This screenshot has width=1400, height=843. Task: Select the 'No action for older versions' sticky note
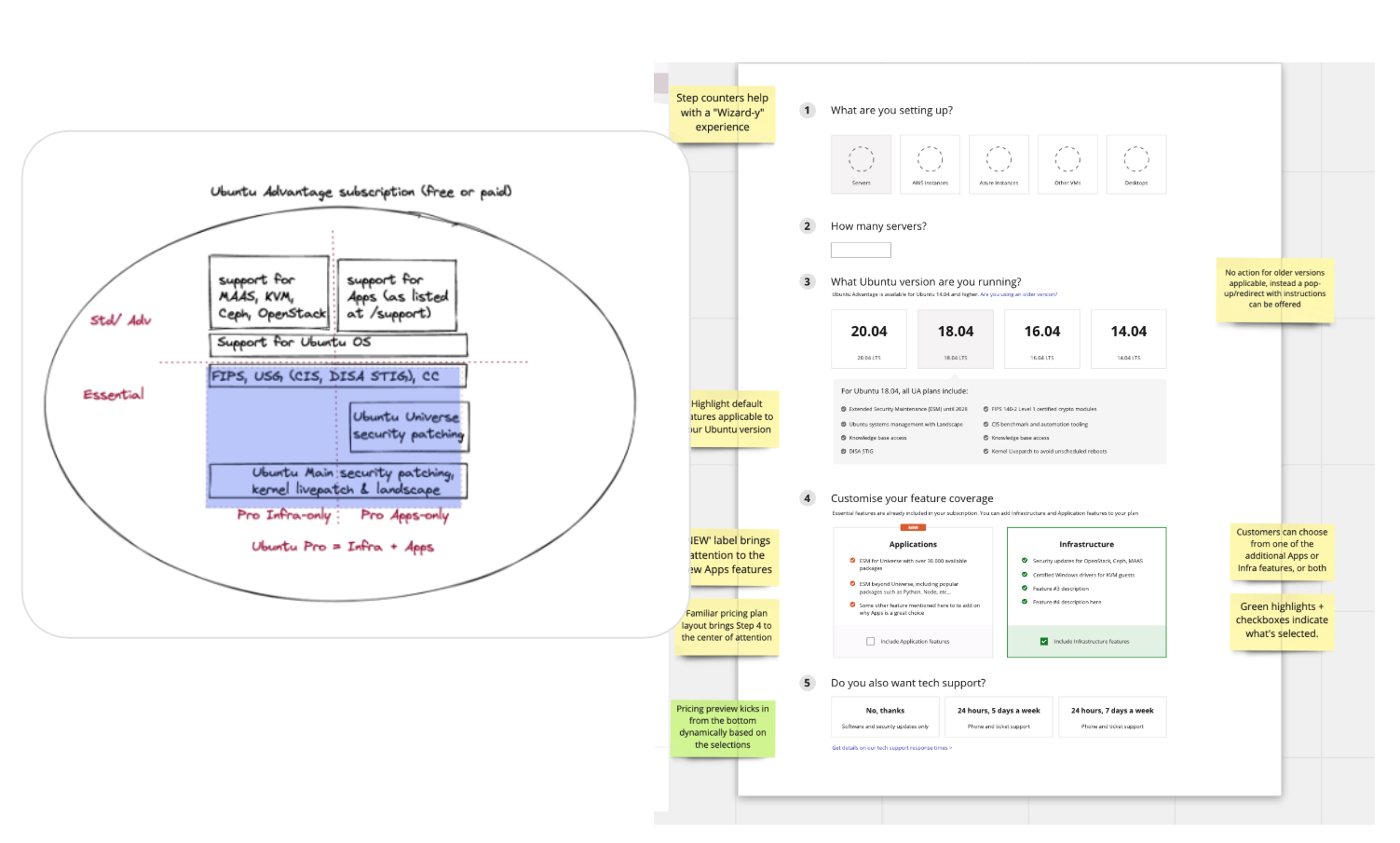click(x=1274, y=289)
